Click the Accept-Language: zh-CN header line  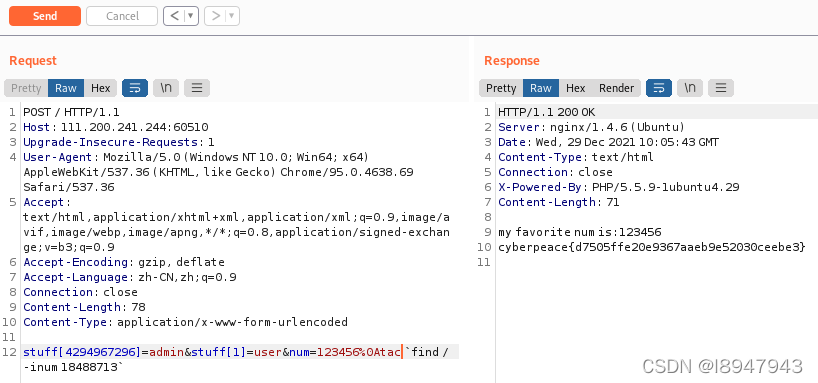[x=129, y=277]
